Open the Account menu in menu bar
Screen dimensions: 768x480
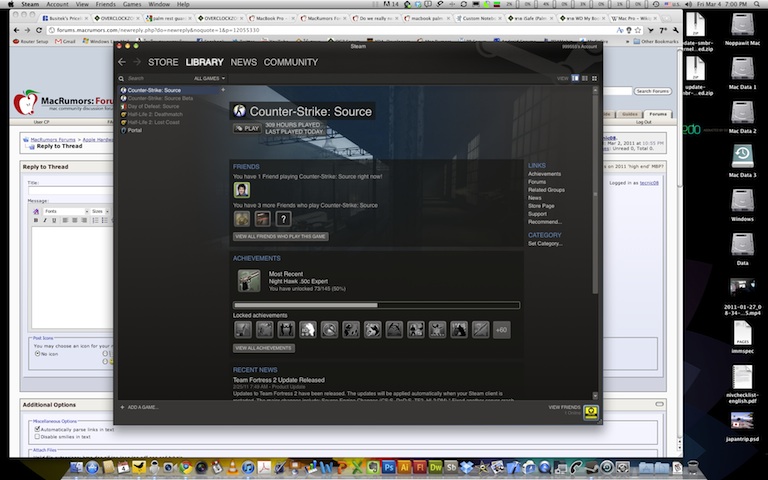point(57,4)
